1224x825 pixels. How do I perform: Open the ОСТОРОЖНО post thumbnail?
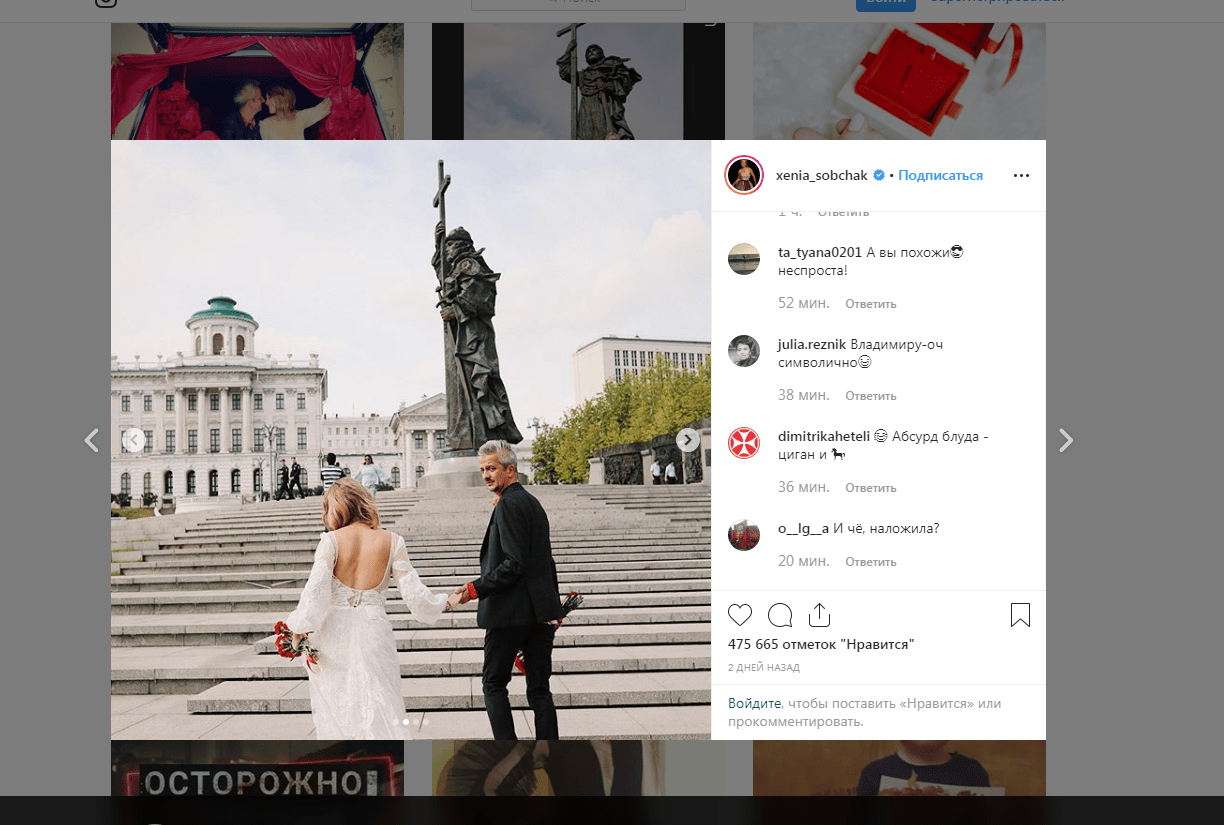click(257, 782)
